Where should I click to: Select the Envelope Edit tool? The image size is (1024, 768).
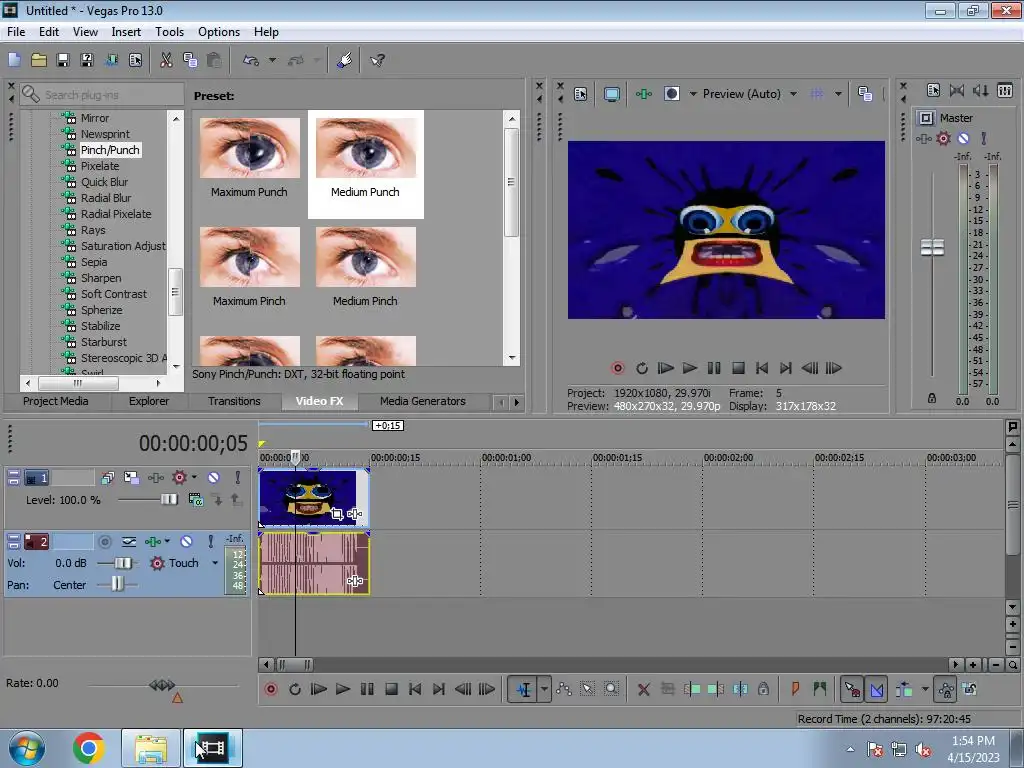click(x=564, y=689)
